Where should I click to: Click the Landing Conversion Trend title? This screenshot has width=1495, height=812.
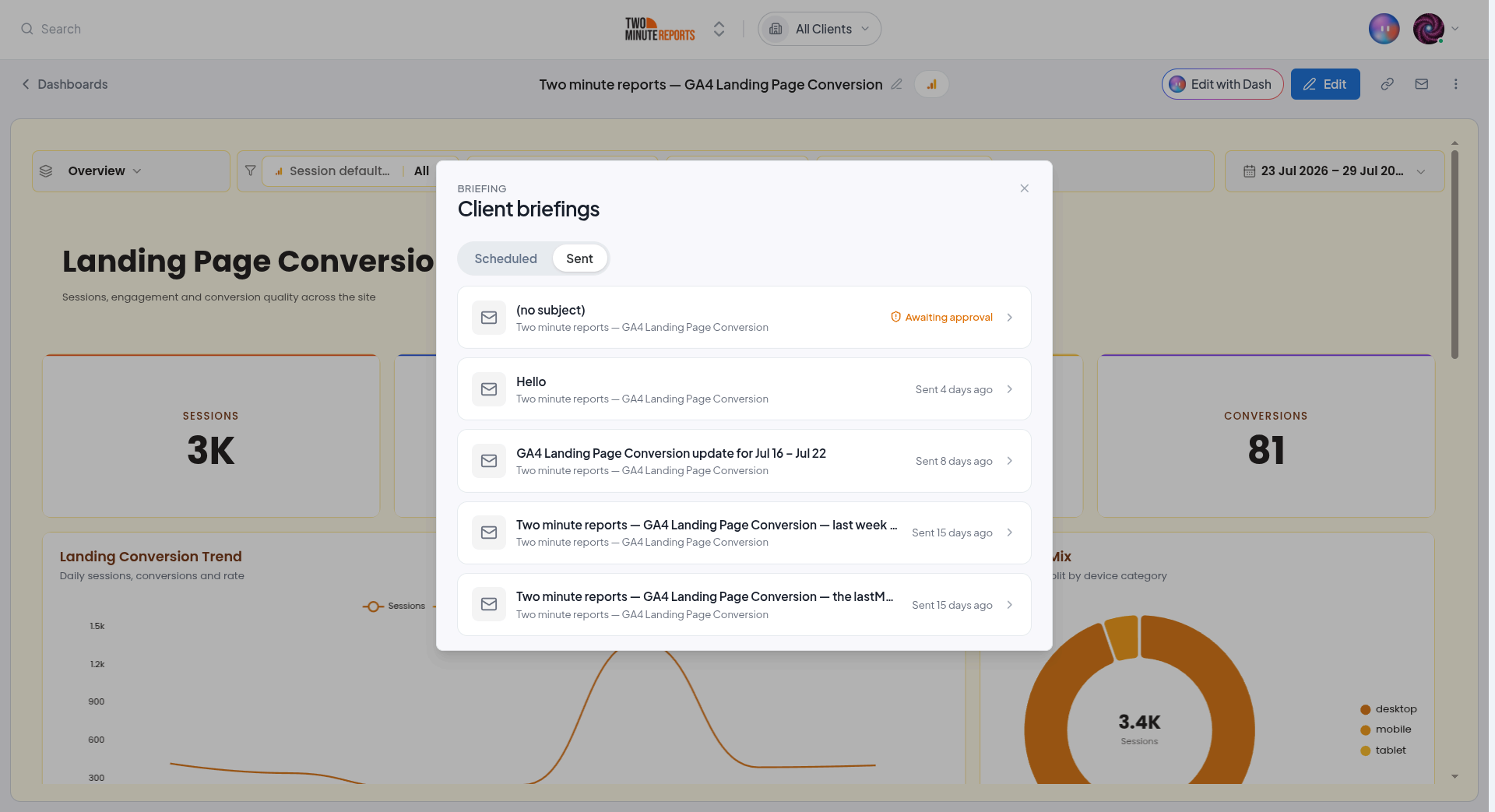151,557
